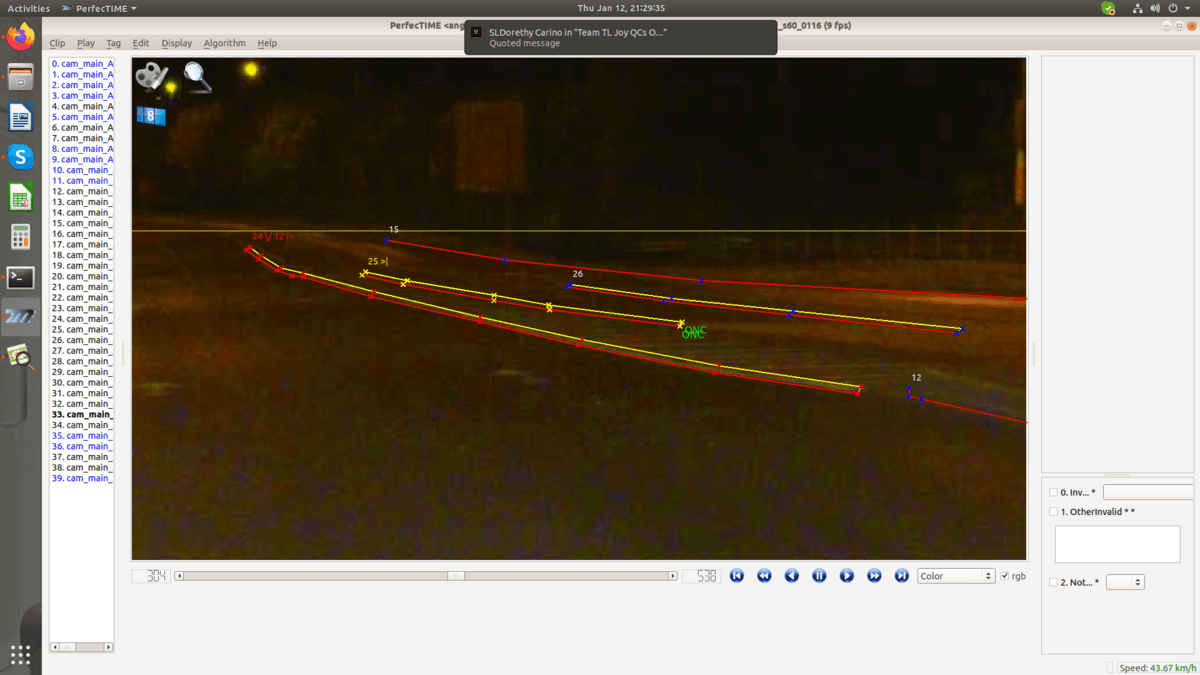This screenshot has width=1200, height=675.
Task: Click the frame slider left arrow
Action: (180, 576)
